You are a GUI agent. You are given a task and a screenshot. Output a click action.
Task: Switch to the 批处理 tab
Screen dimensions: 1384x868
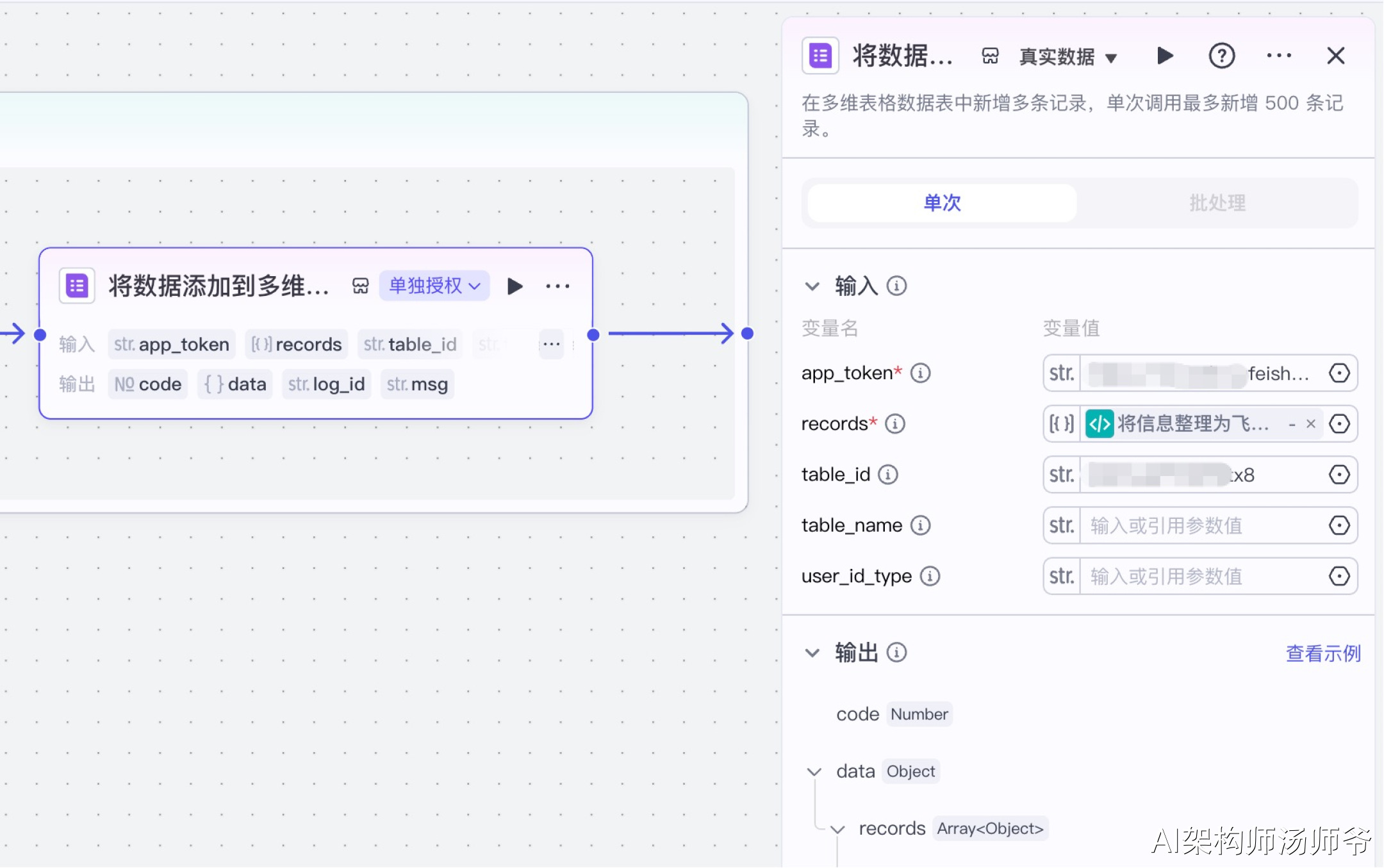click(1217, 203)
